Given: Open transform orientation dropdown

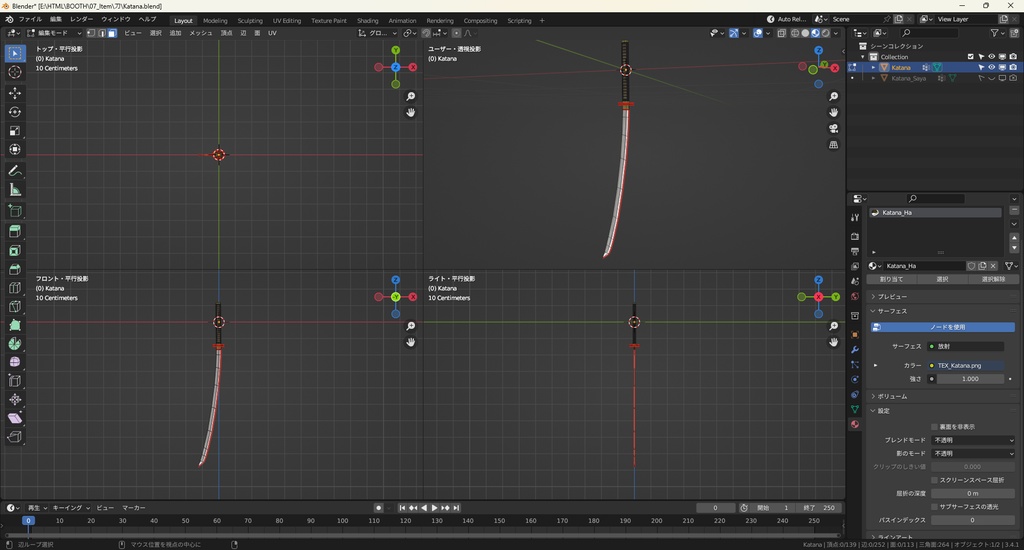Looking at the screenshot, I should point(377,33).
